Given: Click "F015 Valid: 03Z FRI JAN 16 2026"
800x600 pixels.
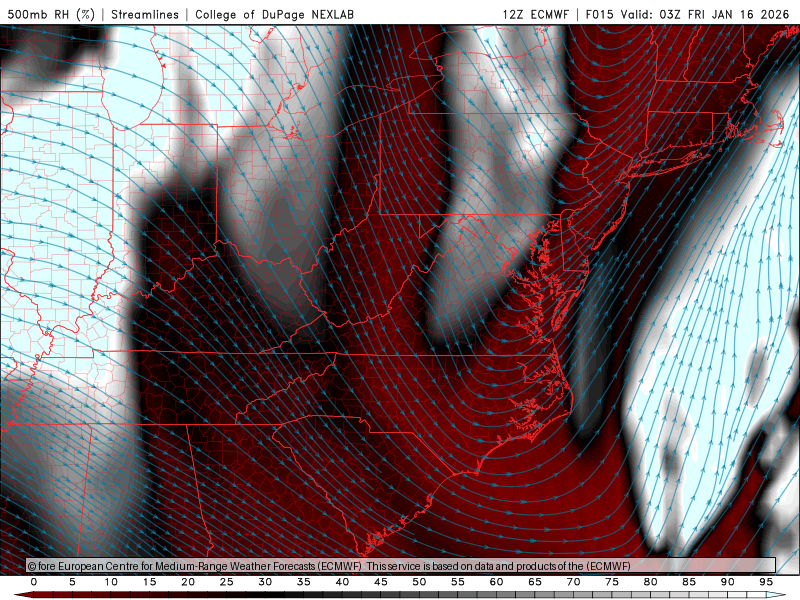Looking at the screenshot, I should 688,14.
